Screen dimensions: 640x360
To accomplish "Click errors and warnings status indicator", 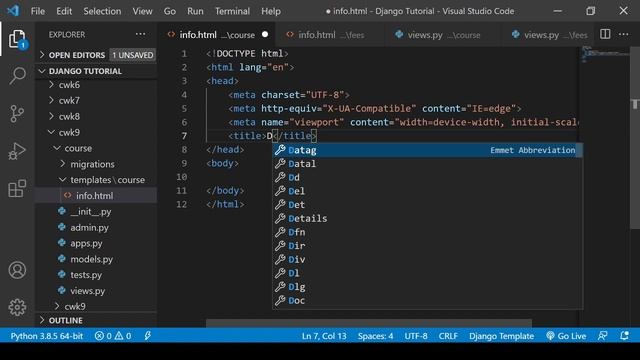I will pyautogui.click(x=113, y=336).
